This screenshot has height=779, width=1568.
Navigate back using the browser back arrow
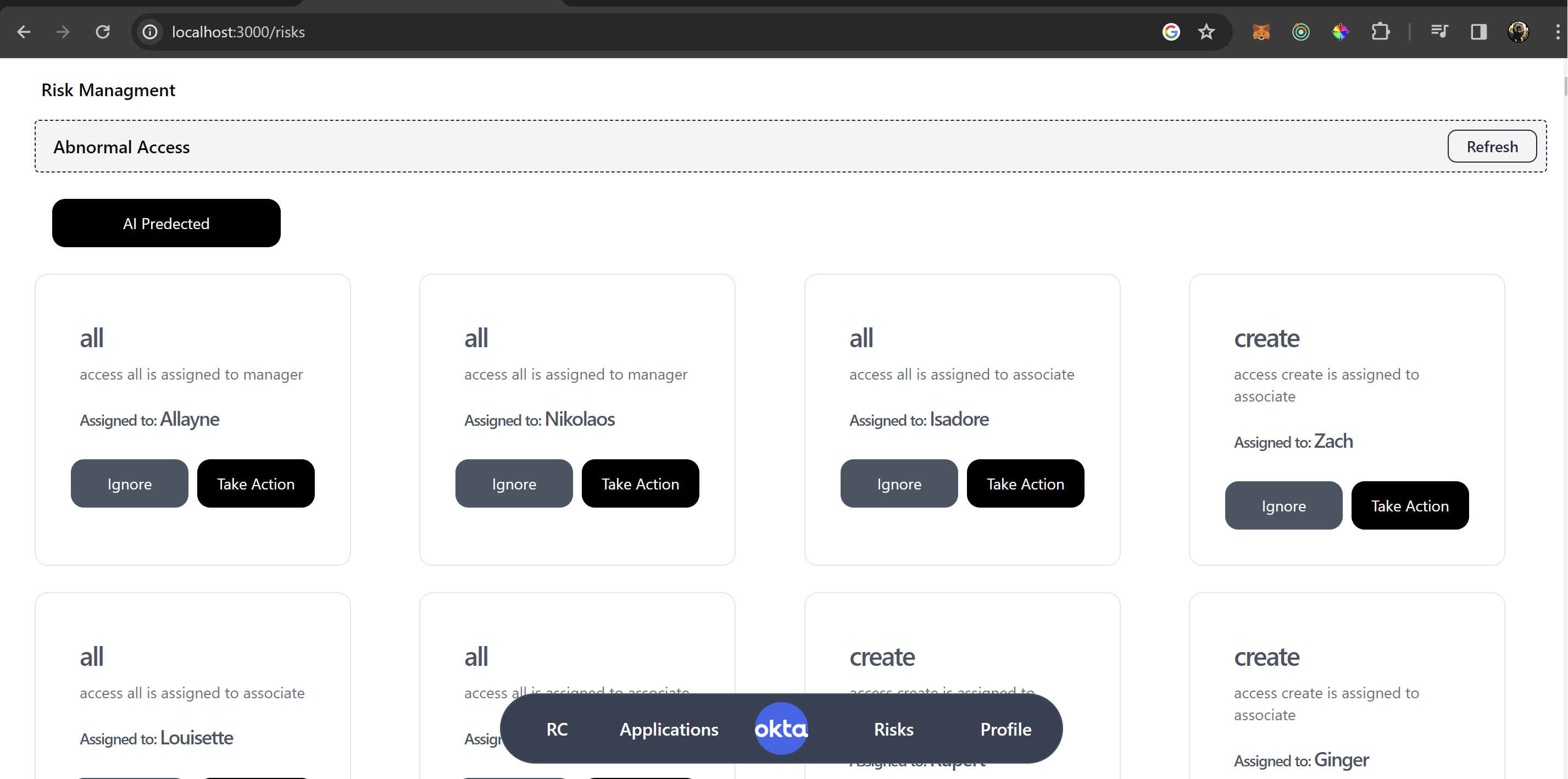pos(24,32)
